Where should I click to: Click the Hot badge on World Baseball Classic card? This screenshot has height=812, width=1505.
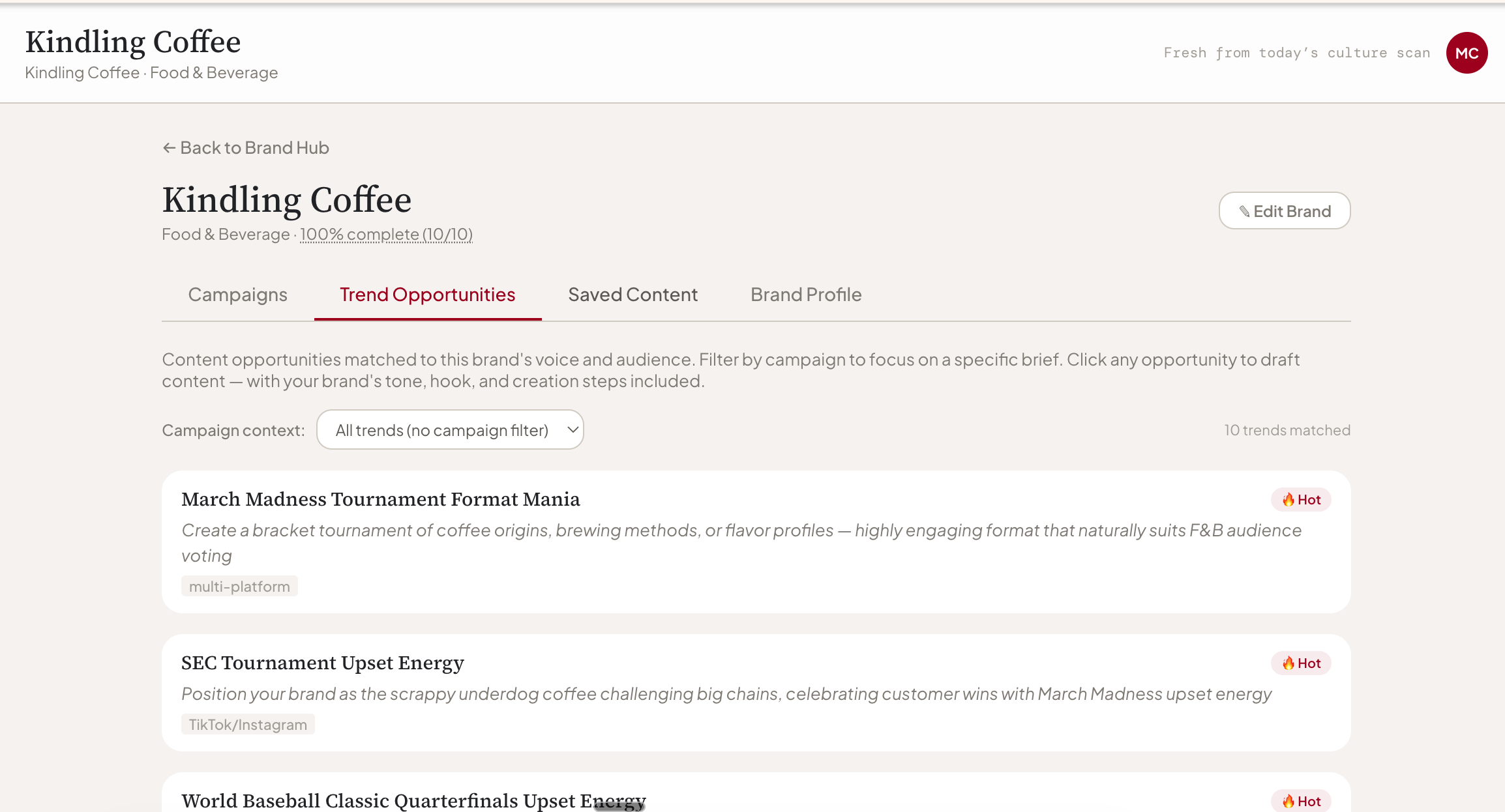point(1300,800)
